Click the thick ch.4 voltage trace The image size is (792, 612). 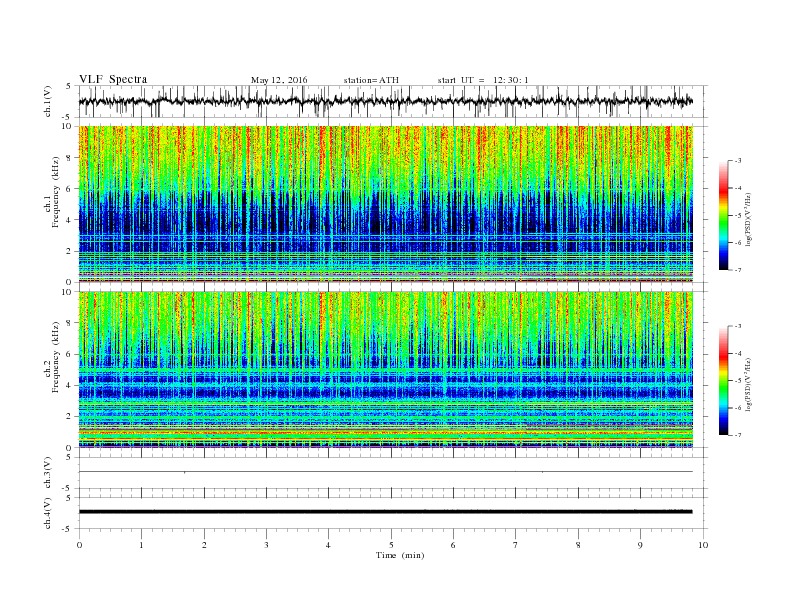(386, 512)
